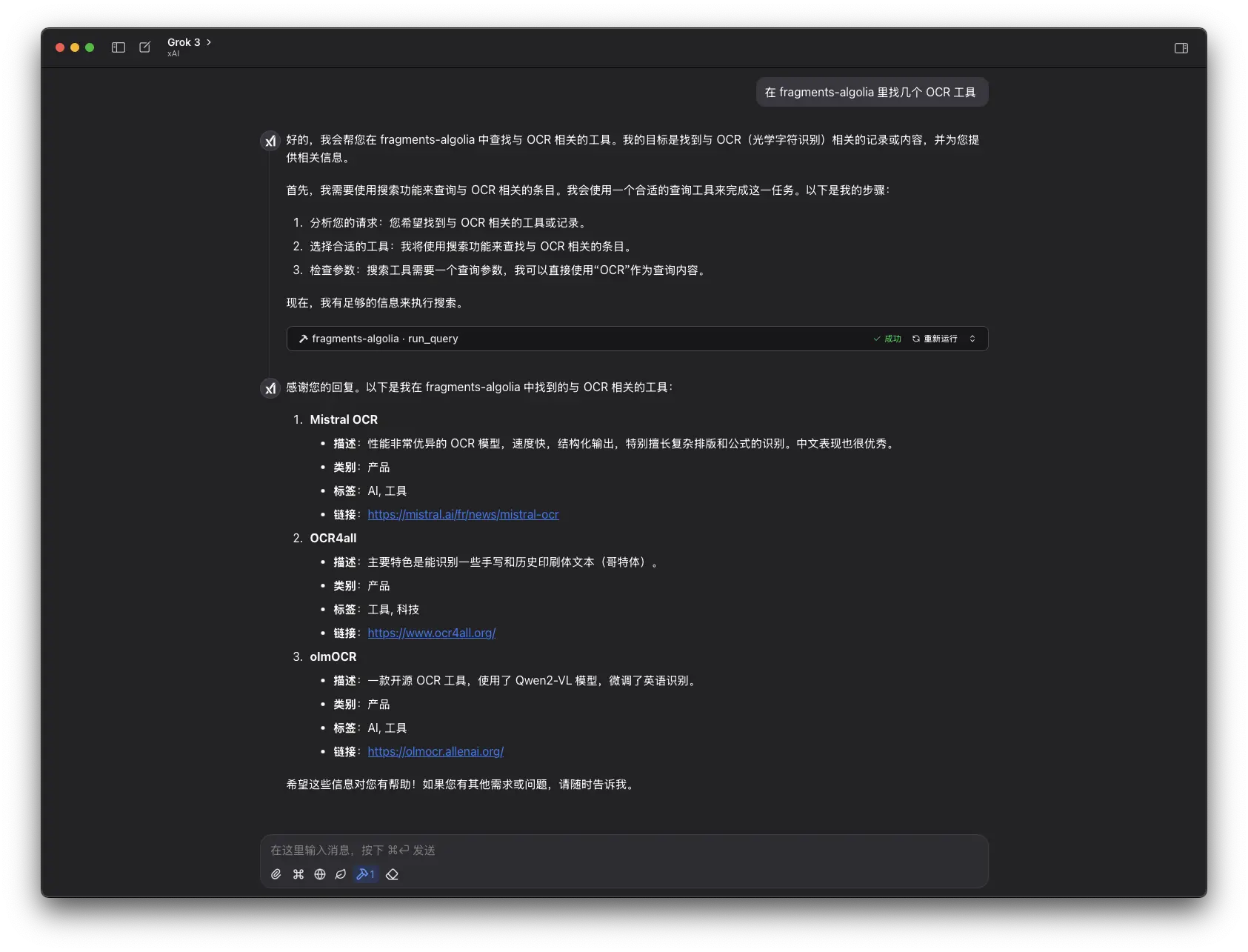Click the Mistral OCR heading

click(344, 419)
